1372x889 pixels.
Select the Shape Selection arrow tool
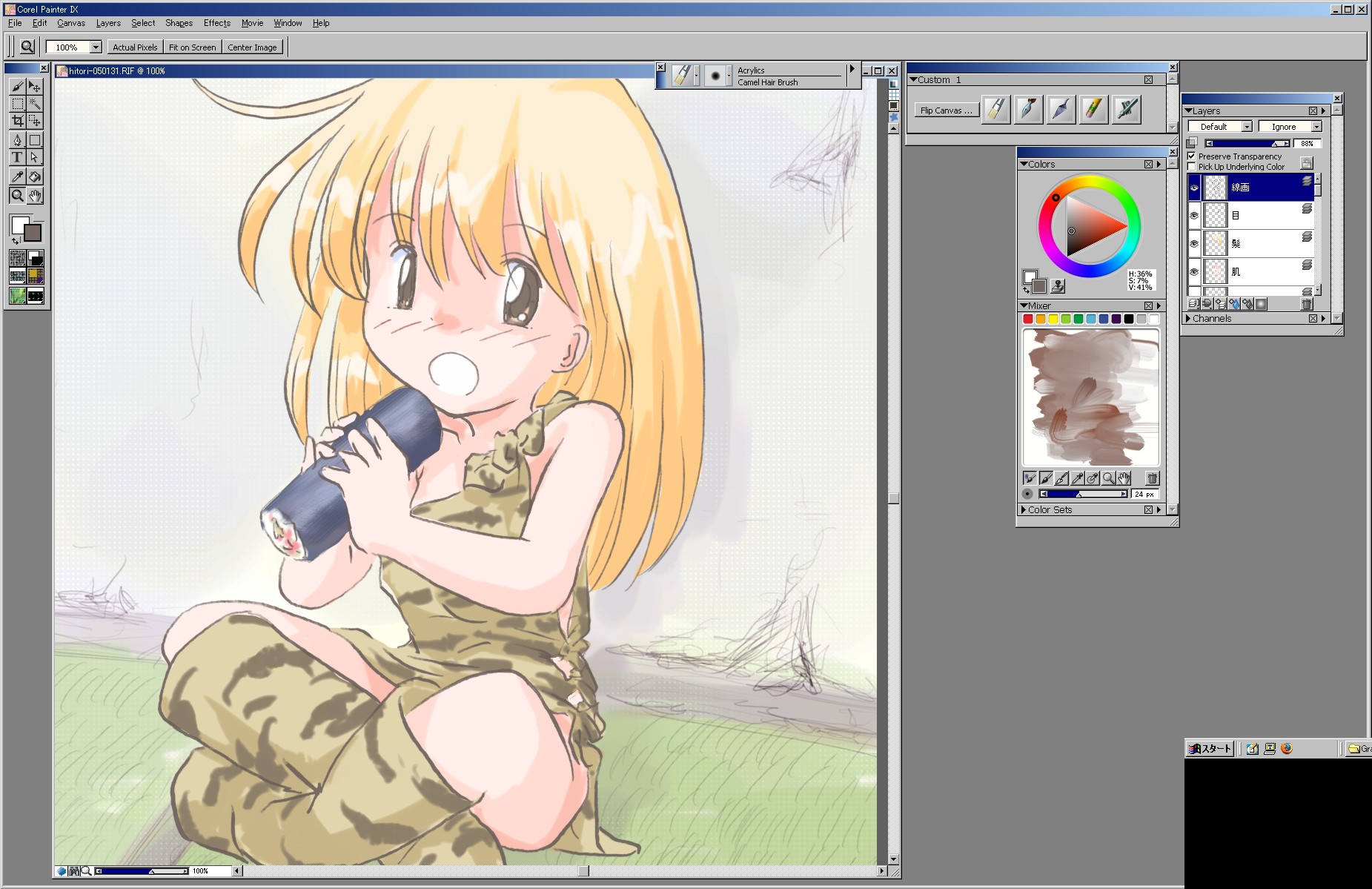point(35,157)
